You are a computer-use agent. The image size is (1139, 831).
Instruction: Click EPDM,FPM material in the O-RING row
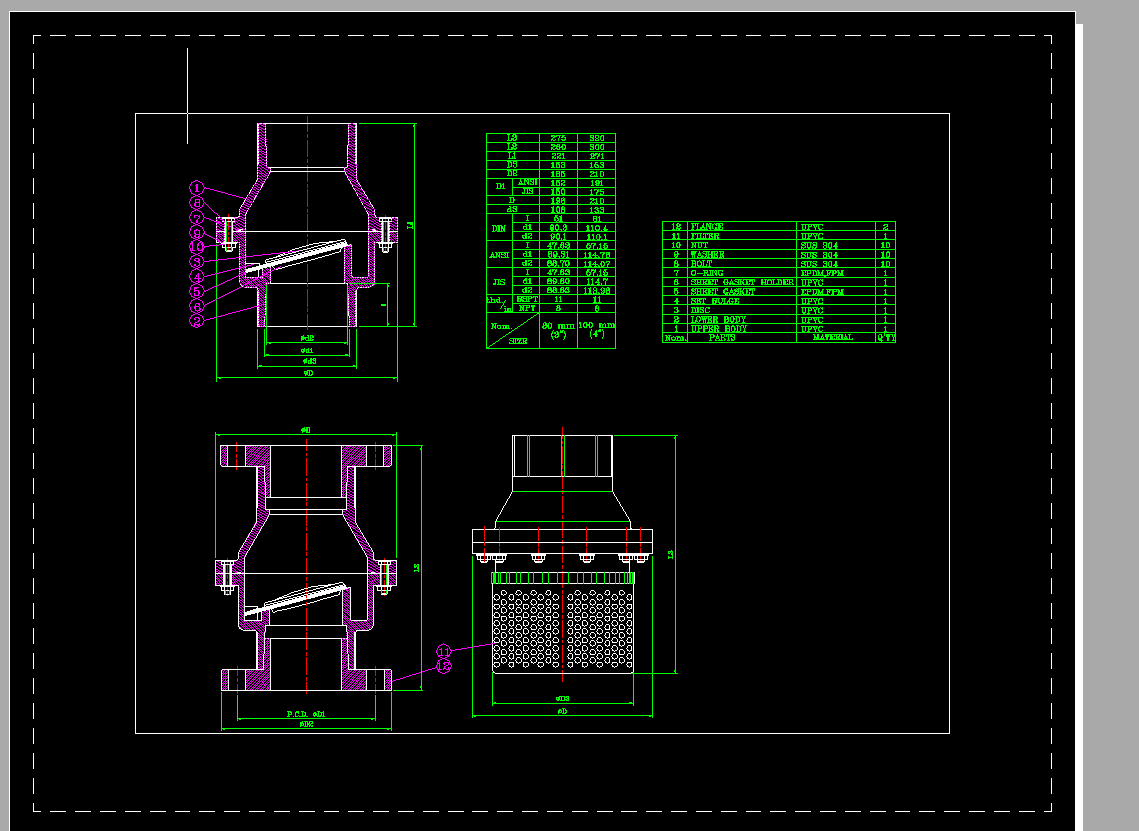(822, 273)
